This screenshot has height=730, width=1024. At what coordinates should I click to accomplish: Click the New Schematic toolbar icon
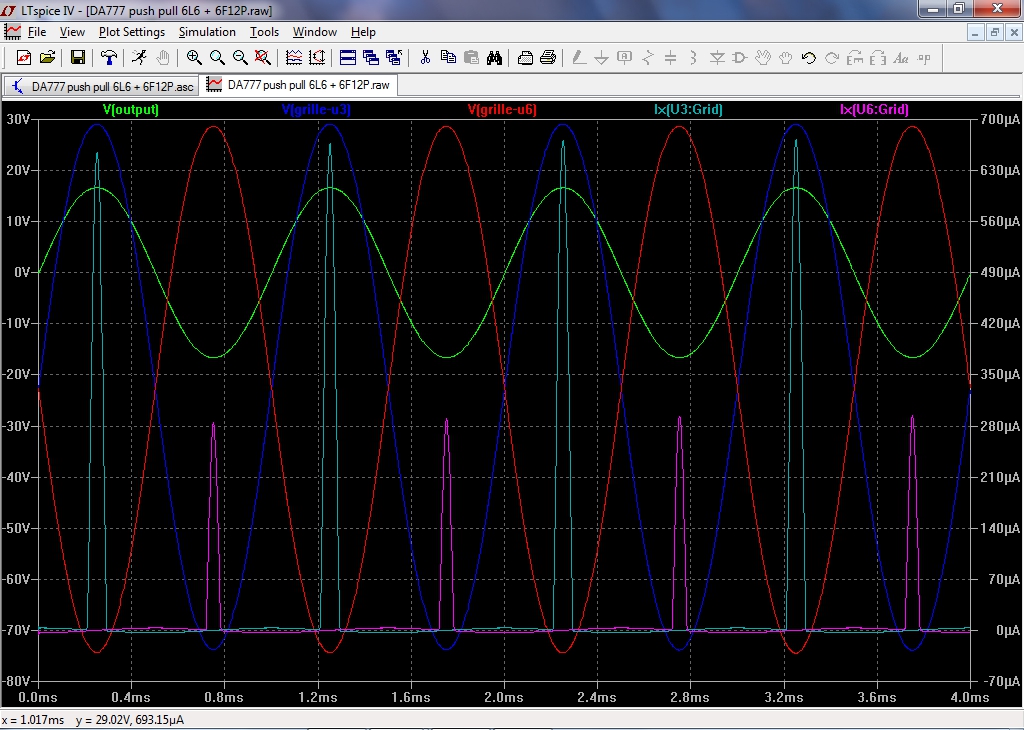[x=24, y=58]
